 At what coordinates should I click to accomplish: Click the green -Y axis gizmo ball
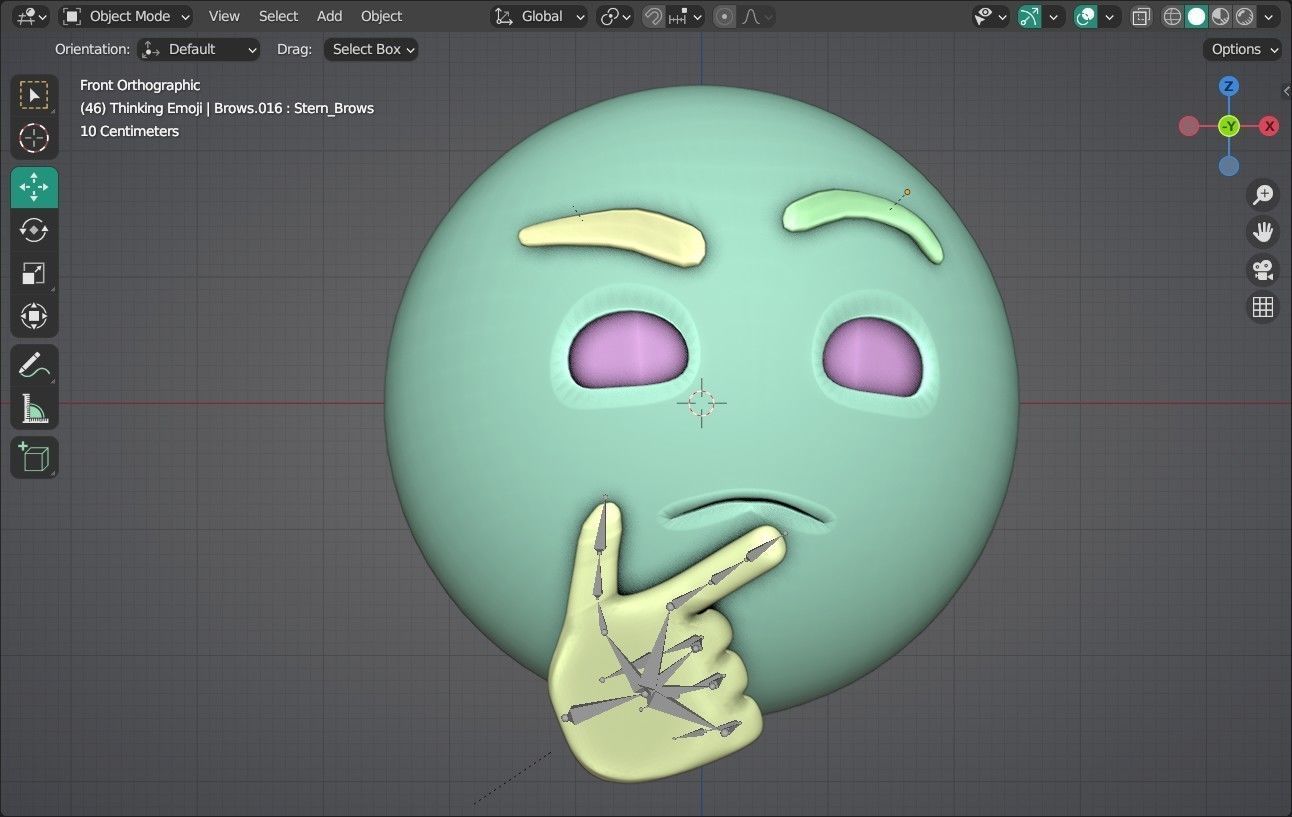tap(1229, 126)
